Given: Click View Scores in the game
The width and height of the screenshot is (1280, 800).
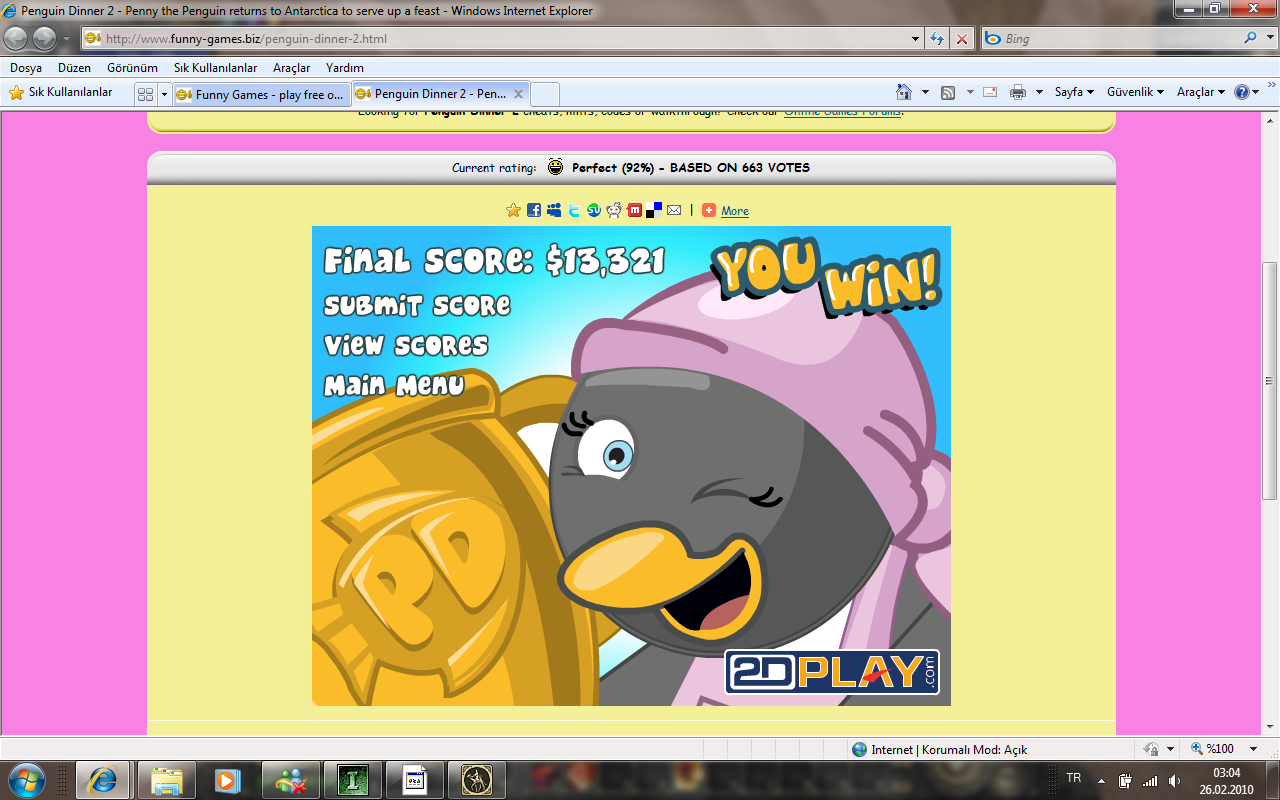Looking at the screenshot, I should pos(406,345).
